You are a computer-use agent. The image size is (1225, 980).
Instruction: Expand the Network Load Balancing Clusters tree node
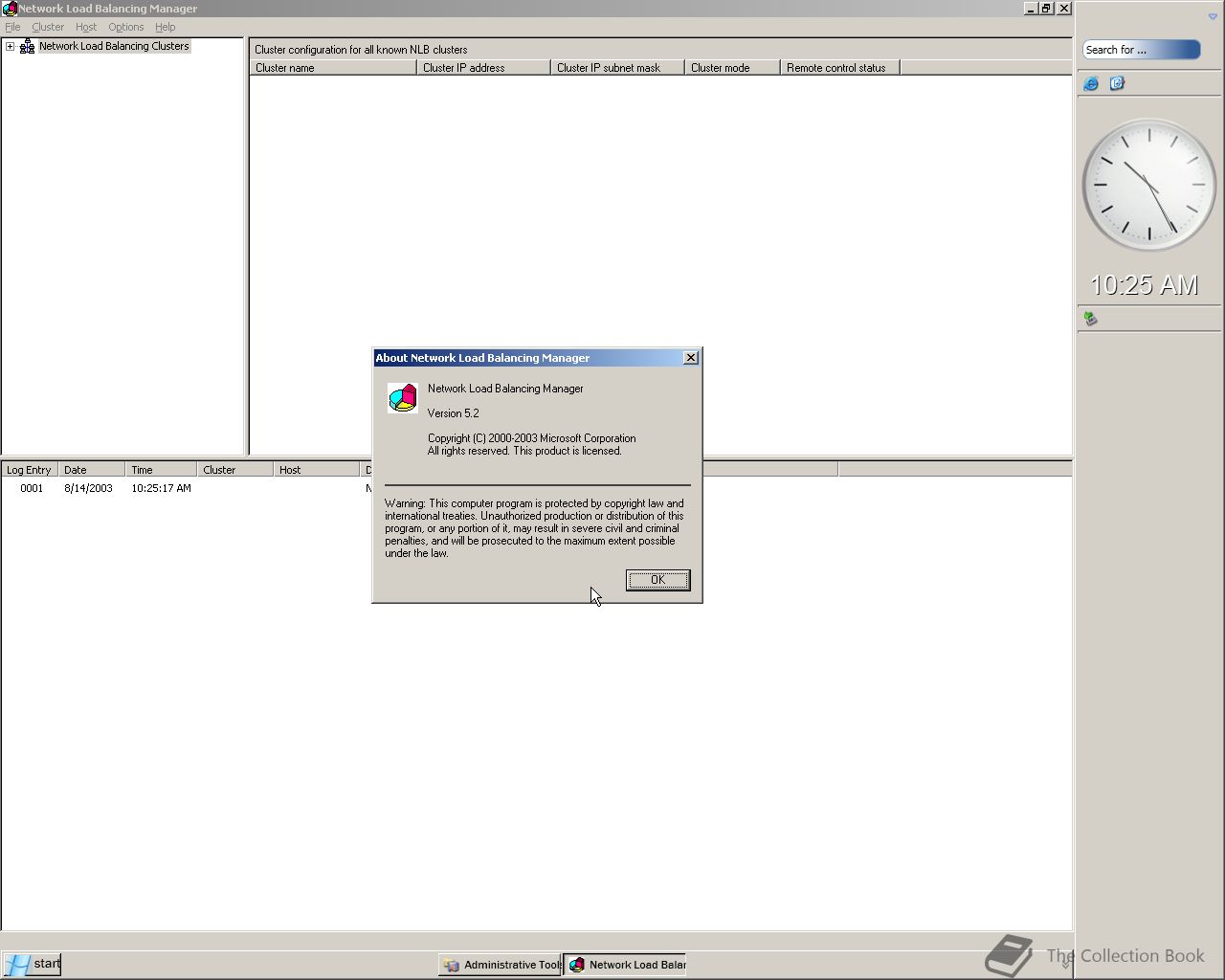tap(11, 46)
